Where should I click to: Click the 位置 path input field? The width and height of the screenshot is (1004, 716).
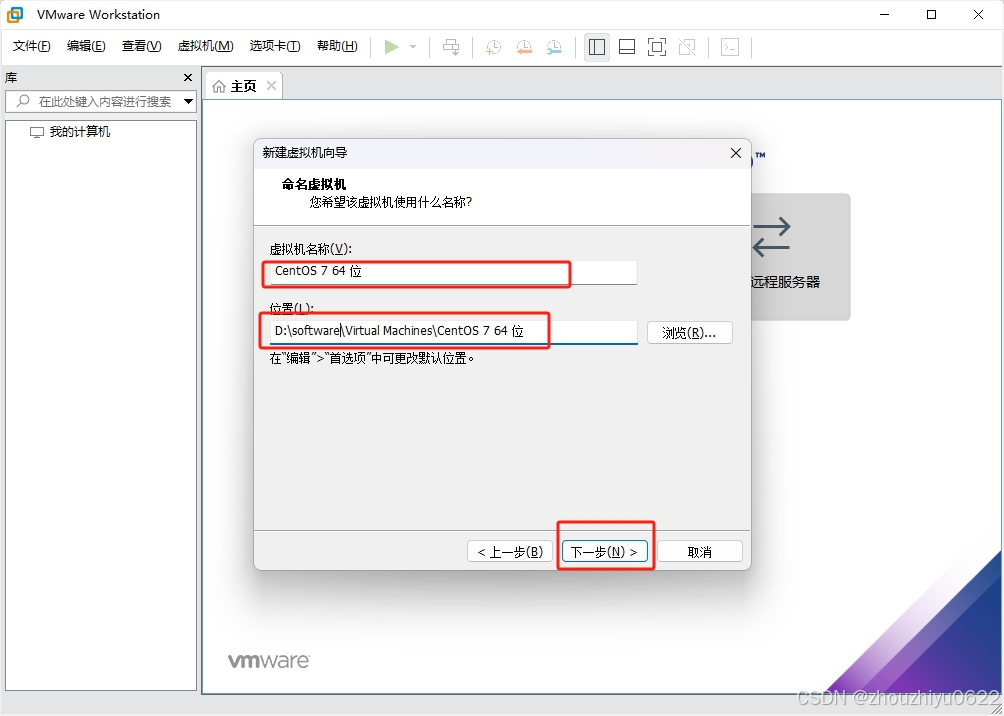click(453, 332)
